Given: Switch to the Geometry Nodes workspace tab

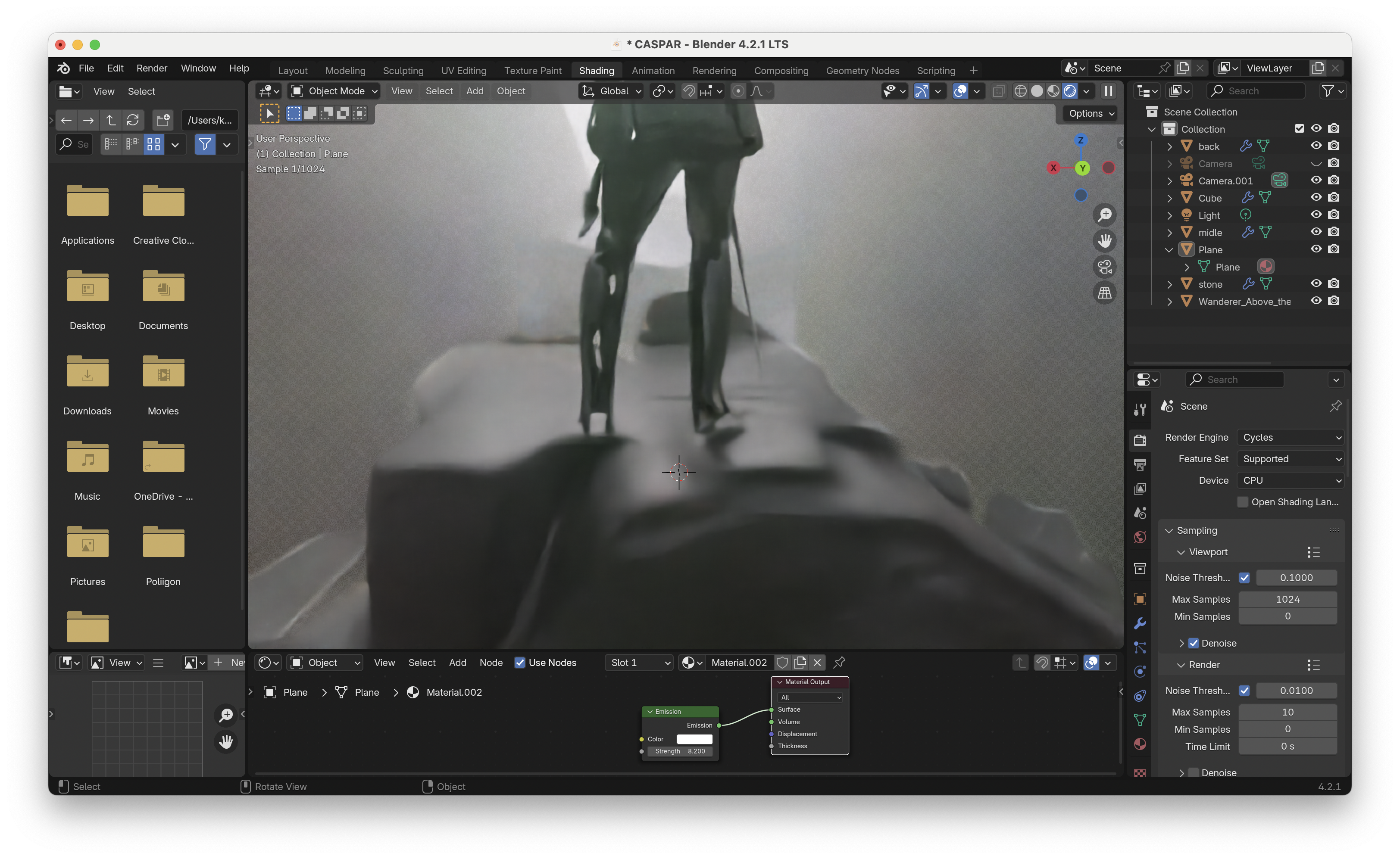Looking at the screenshot, I should point(862,71).
